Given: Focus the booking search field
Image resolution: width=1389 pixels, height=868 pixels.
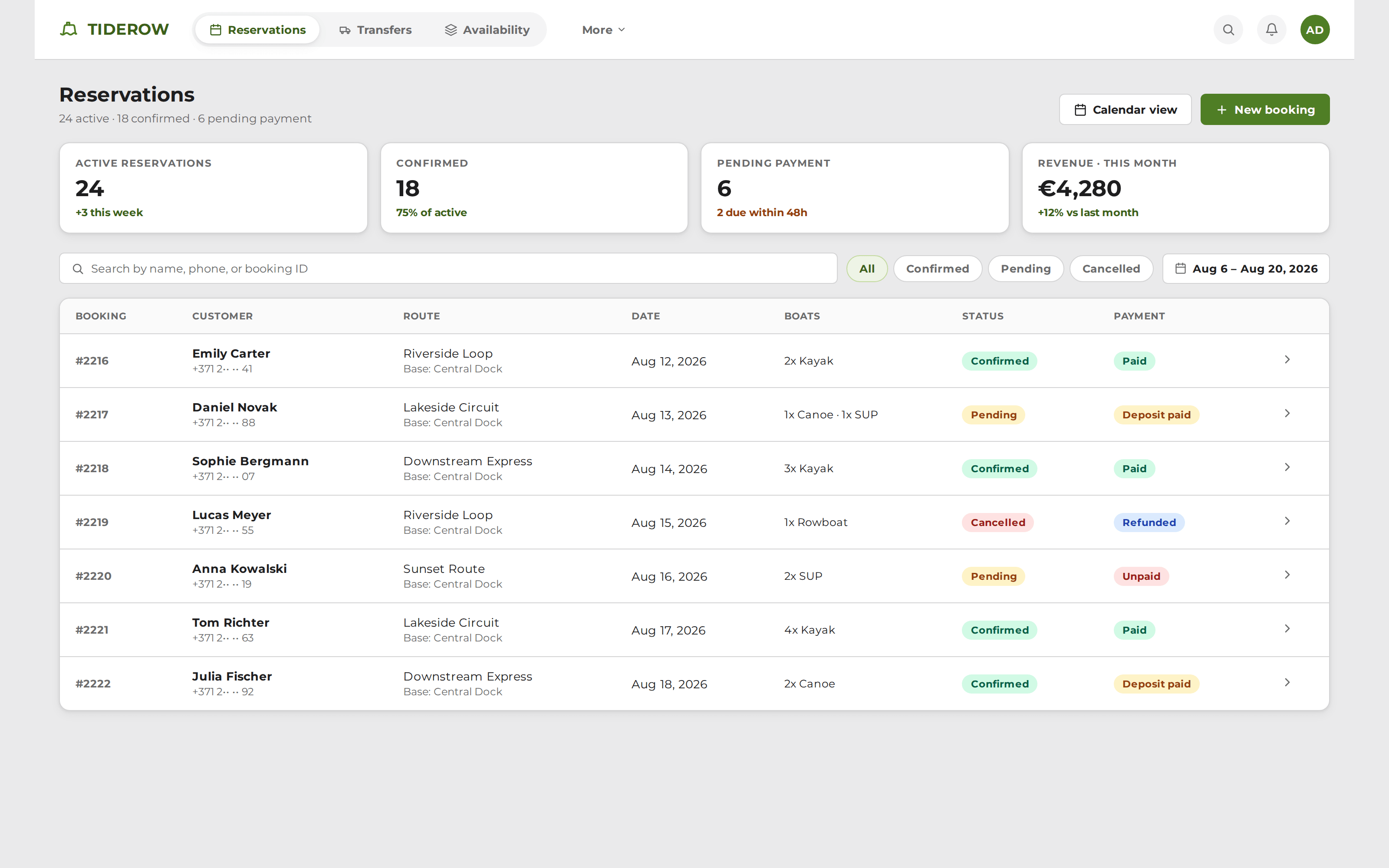Looking at the screenshot, I should point(448,268).
